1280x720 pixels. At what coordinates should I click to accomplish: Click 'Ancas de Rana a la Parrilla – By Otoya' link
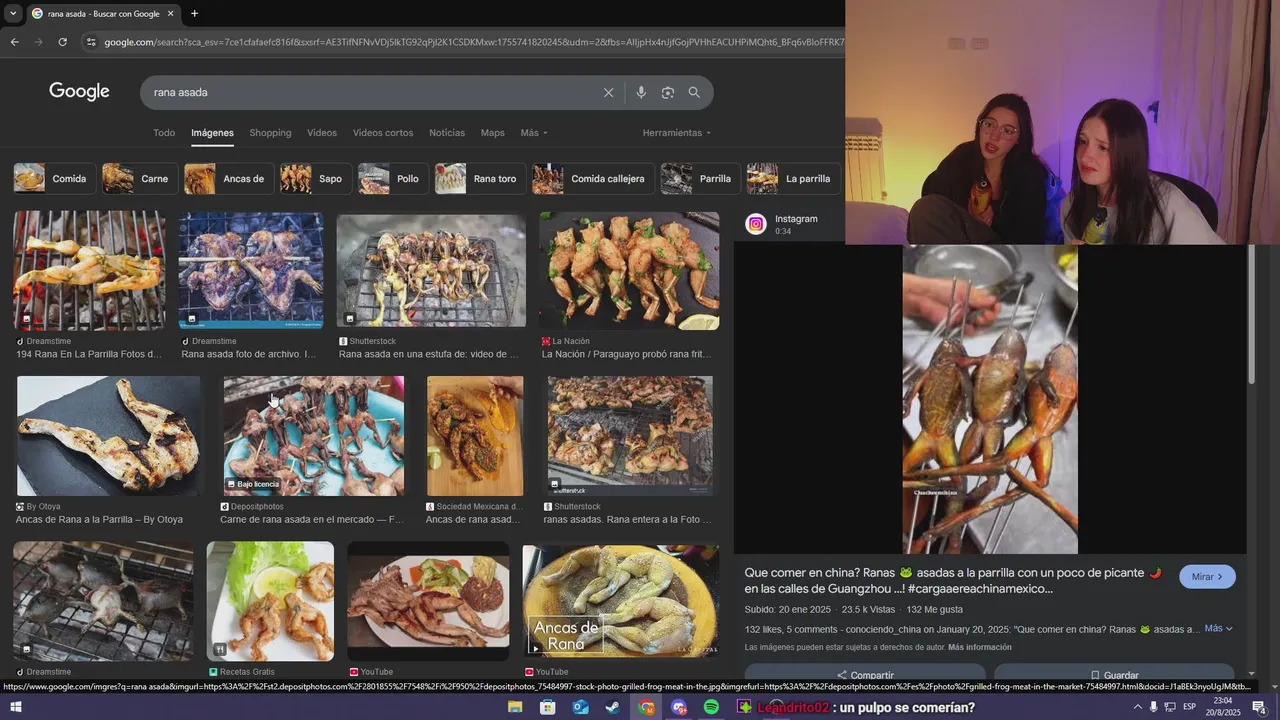99,520
